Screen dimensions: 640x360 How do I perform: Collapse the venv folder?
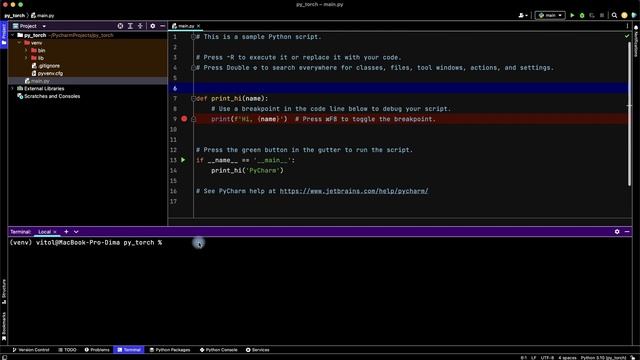[20, 43]
